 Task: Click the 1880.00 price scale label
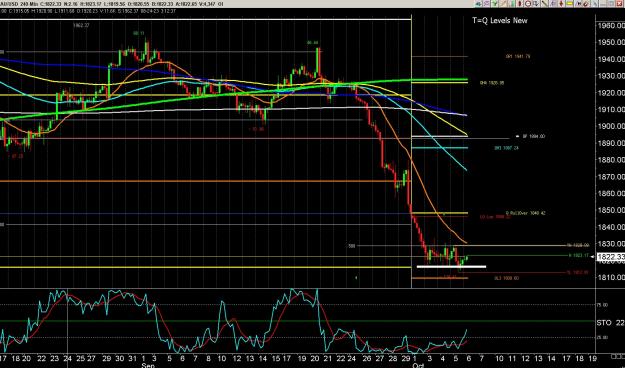pyautogui.click(x=611, y=159)
